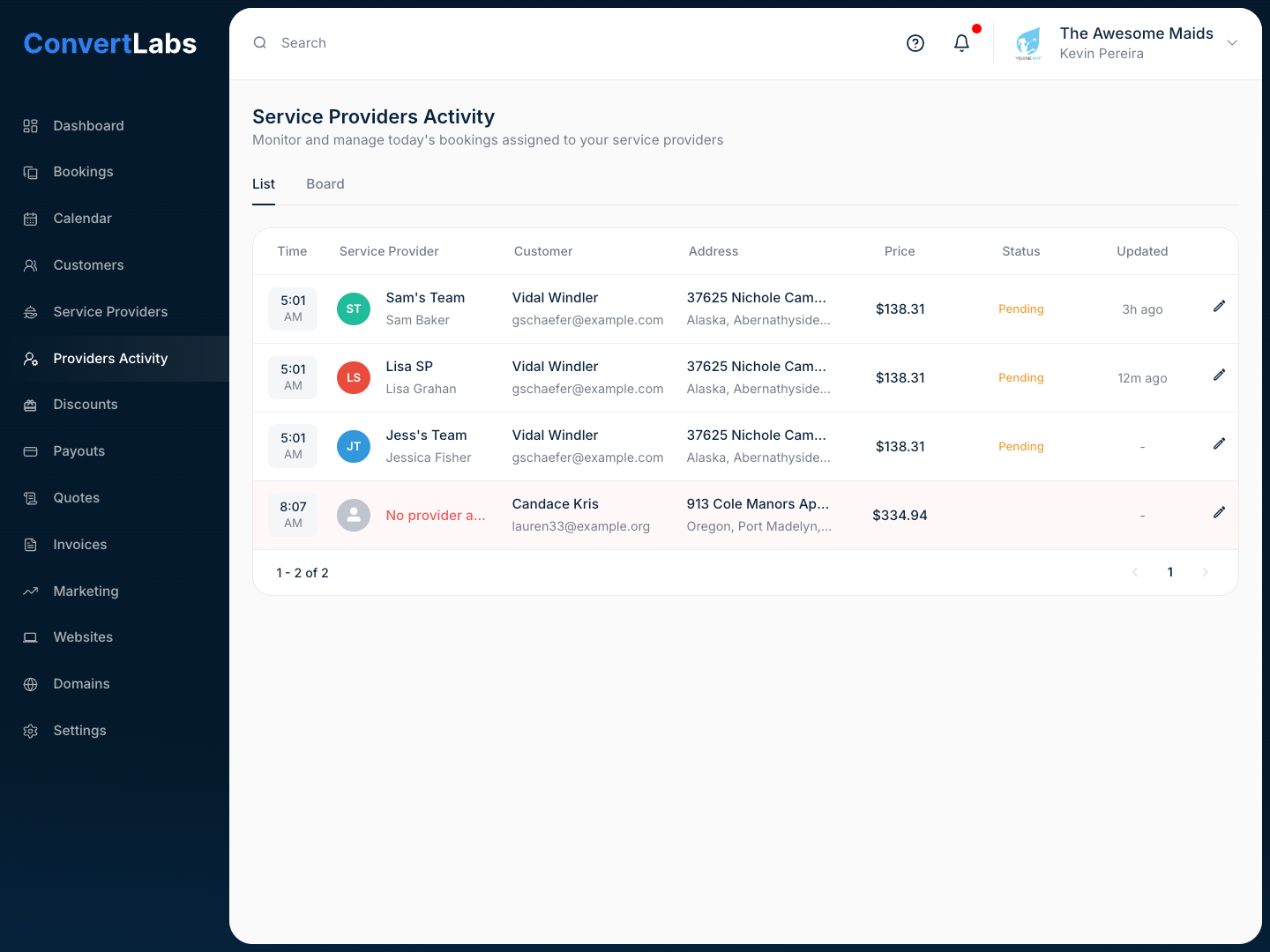Click the "No provider a..." red link

(436, 516)
